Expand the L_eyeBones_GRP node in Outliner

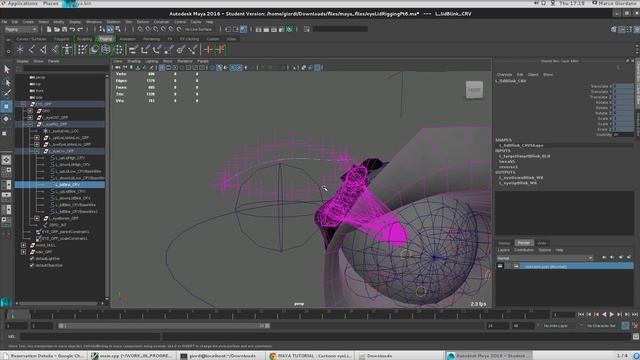tap(37, 218)
